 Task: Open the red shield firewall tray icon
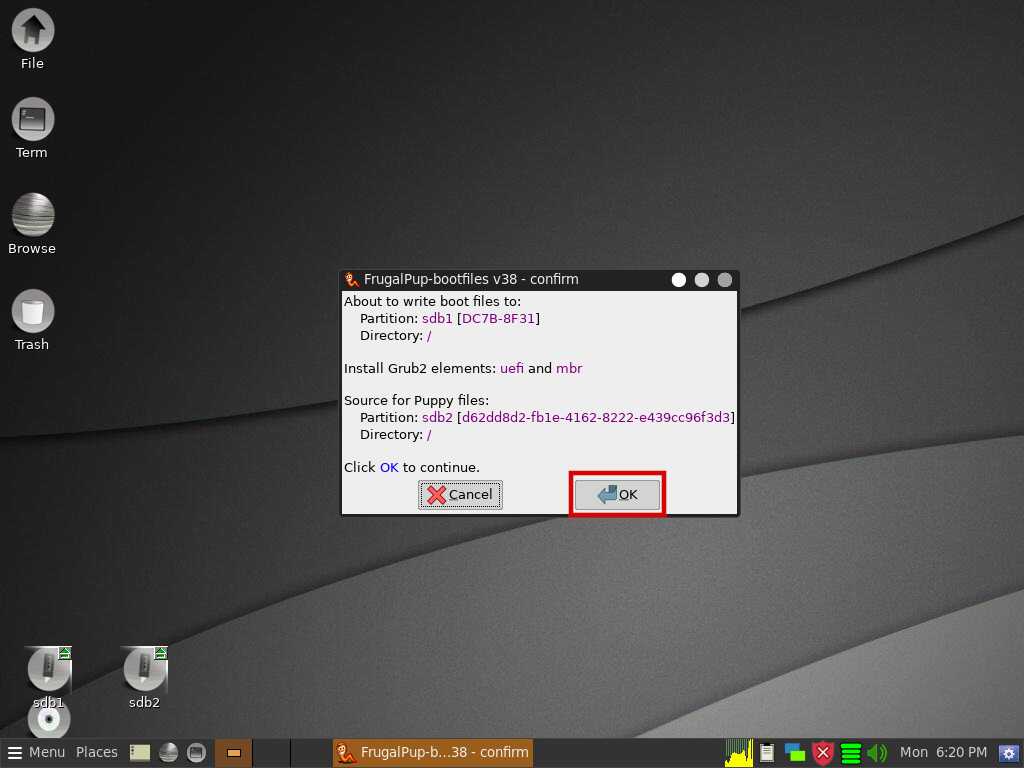click(823, 752)
